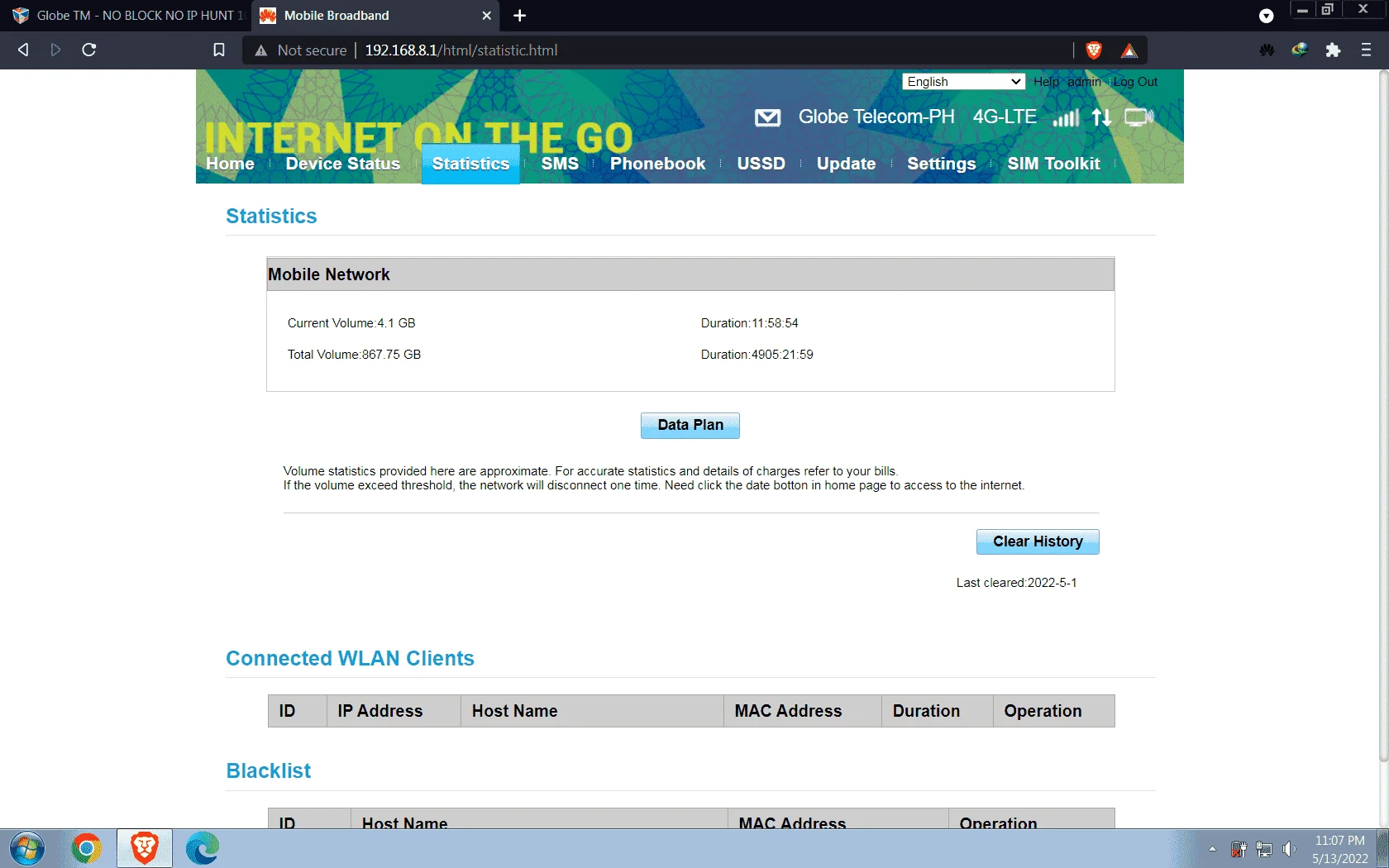Open the Brave Shields lion icon

1094,50
